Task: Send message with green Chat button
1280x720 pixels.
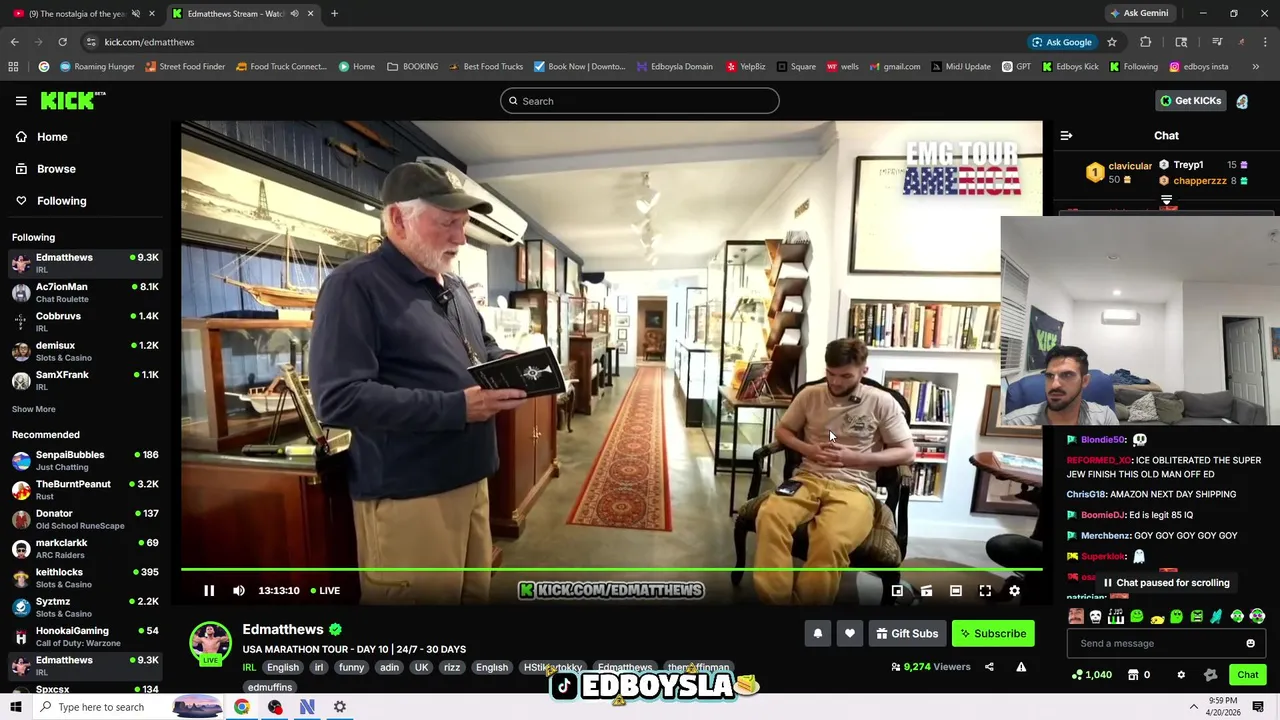Action: pyautogui.click(x=1247, y=675)
